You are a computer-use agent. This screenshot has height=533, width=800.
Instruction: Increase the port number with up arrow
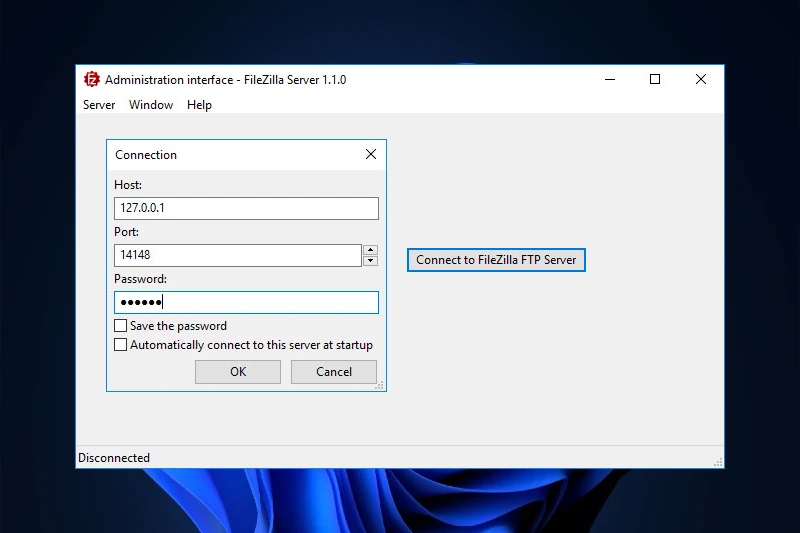[x=370, y=250]
